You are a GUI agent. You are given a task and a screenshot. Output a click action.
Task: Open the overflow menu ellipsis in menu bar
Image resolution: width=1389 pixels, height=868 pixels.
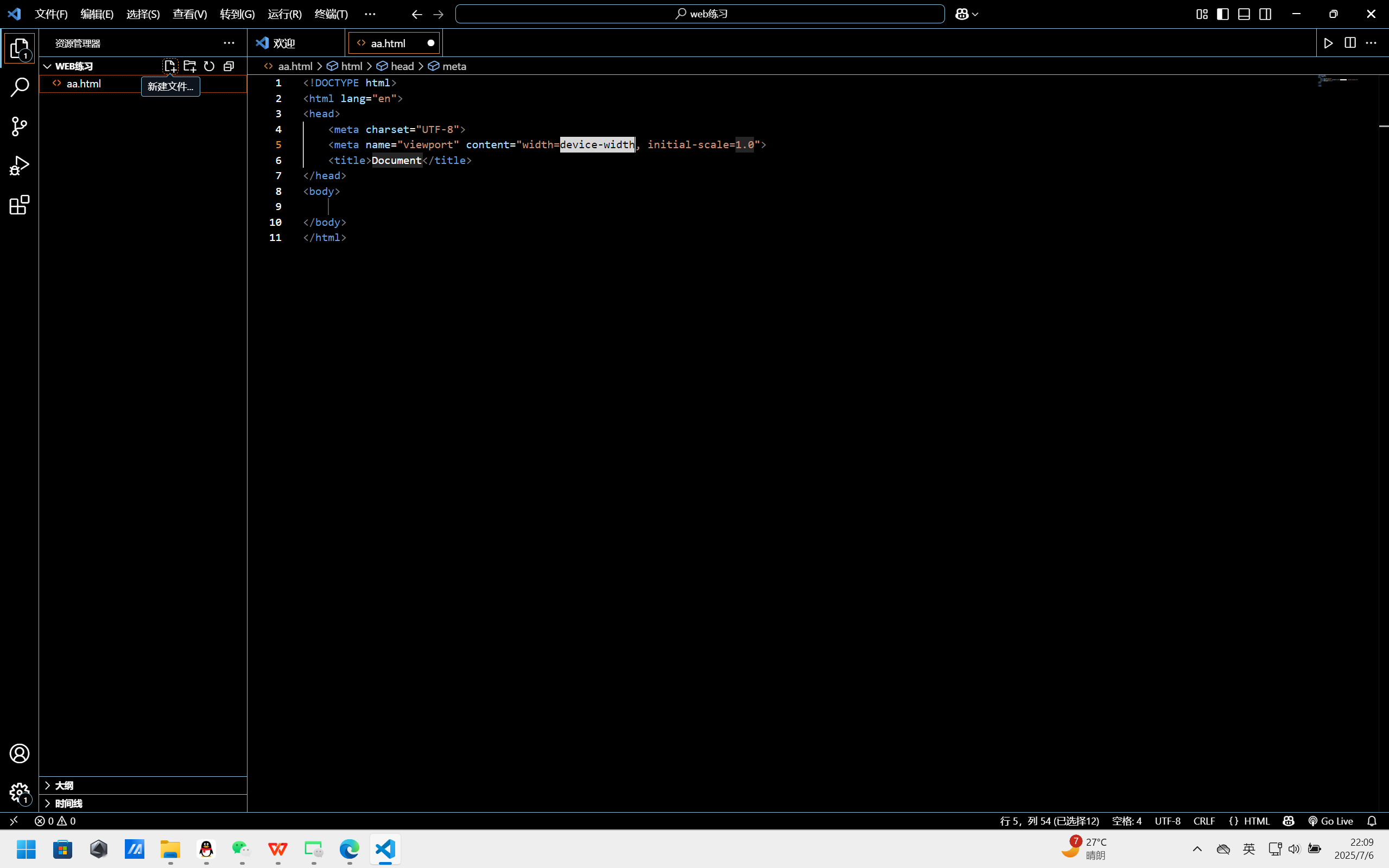370,14
